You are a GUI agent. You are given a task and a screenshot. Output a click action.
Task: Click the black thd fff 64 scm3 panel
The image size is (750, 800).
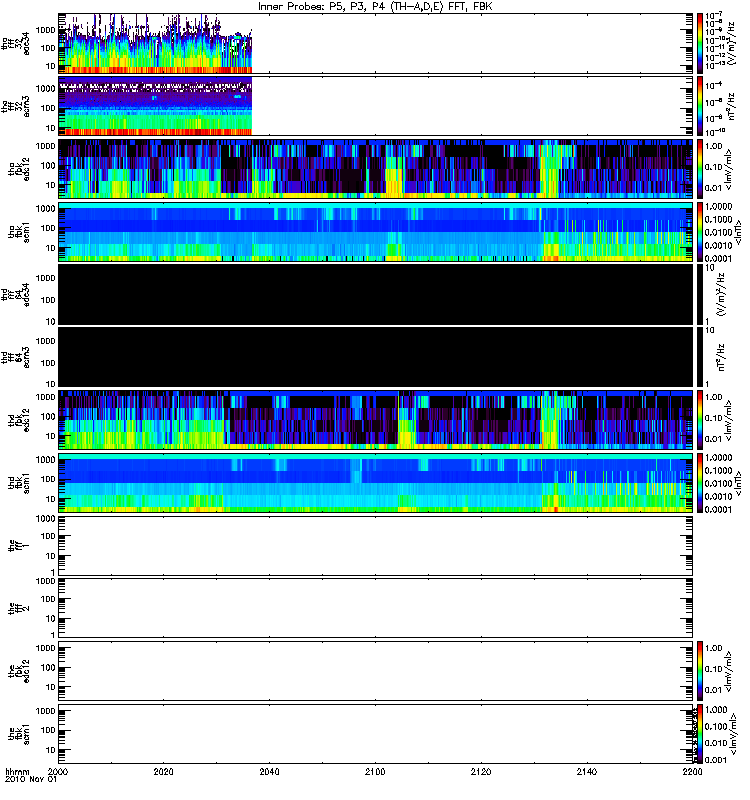(x=376, y=357)
